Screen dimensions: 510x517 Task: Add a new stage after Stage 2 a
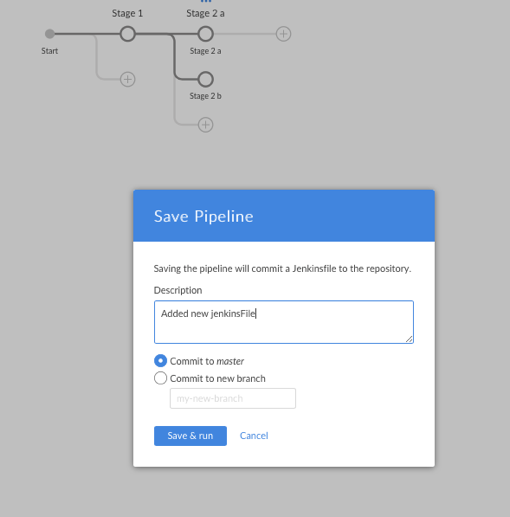click(x=283, y=34)
